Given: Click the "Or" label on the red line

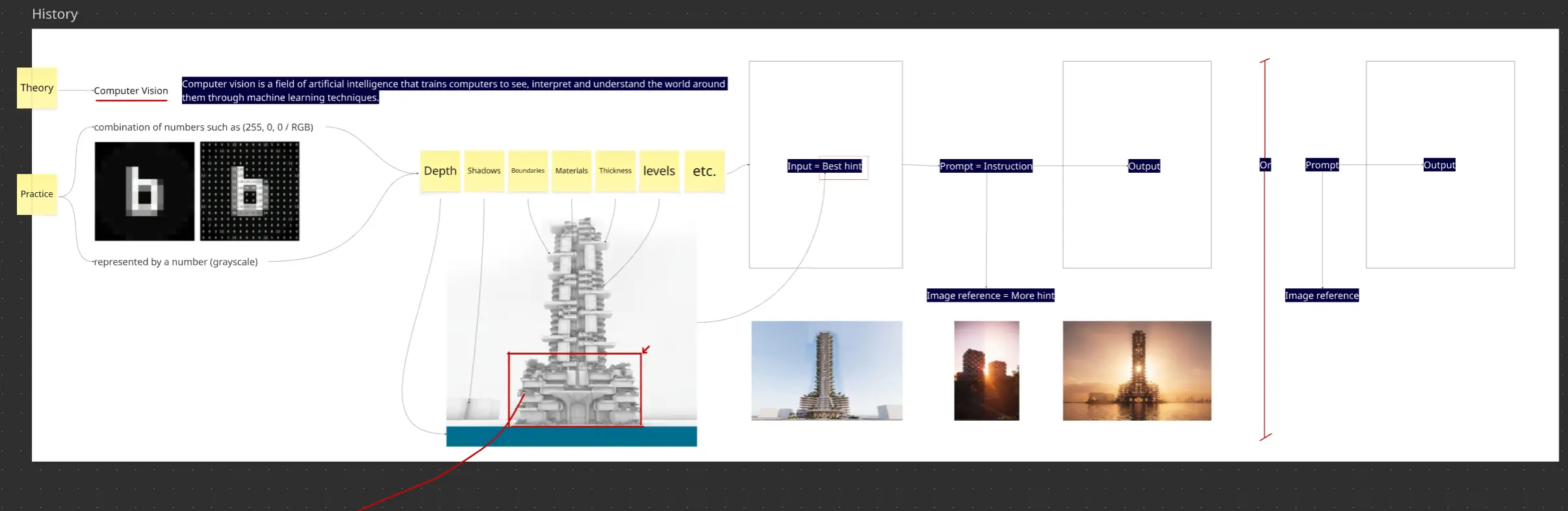Looking at the screenshot, I should (x=1265, y=165).
